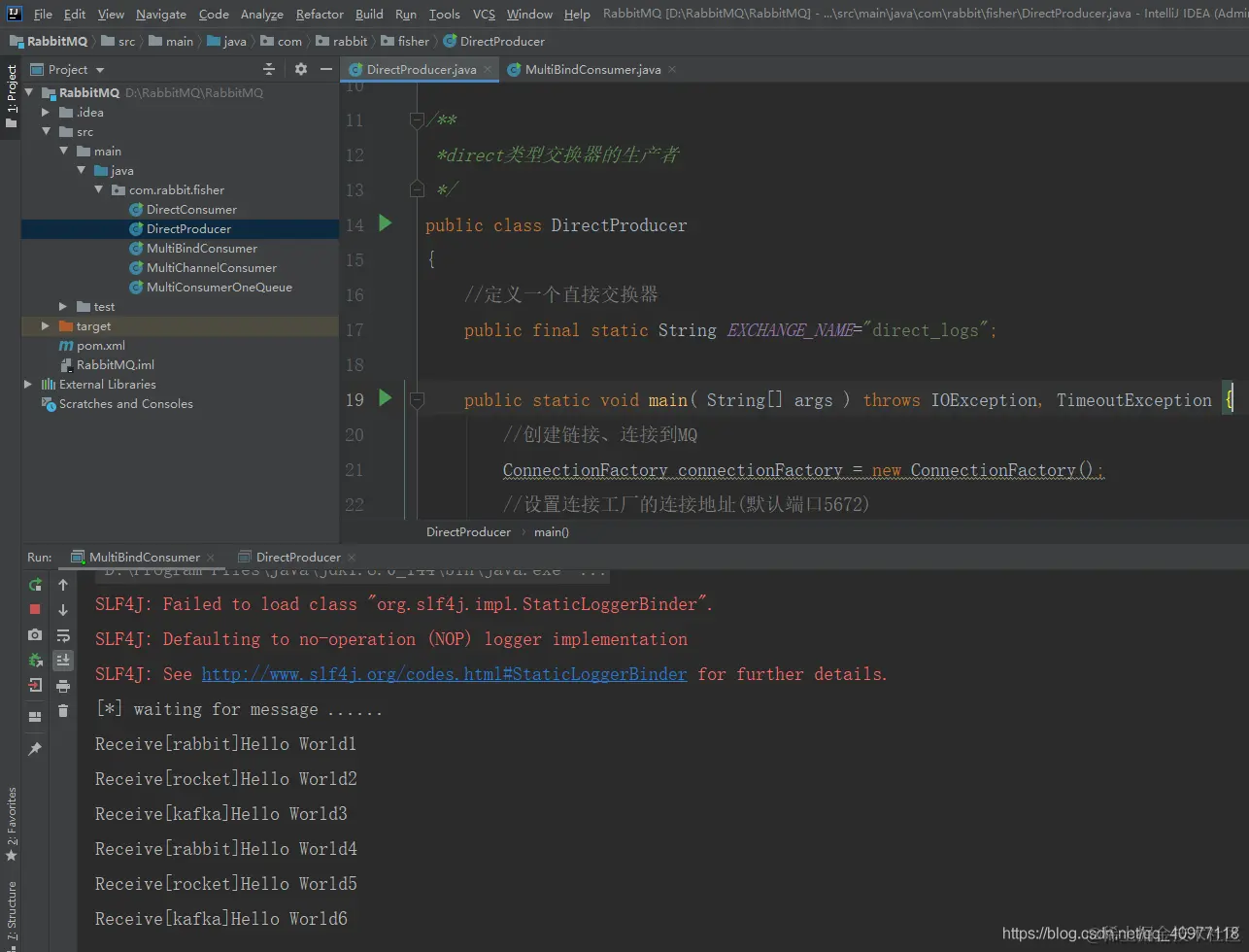Screen dimensions: 1249x952
Task: Toggle the 7: Structure tool window button
Action: pos(11,915)
